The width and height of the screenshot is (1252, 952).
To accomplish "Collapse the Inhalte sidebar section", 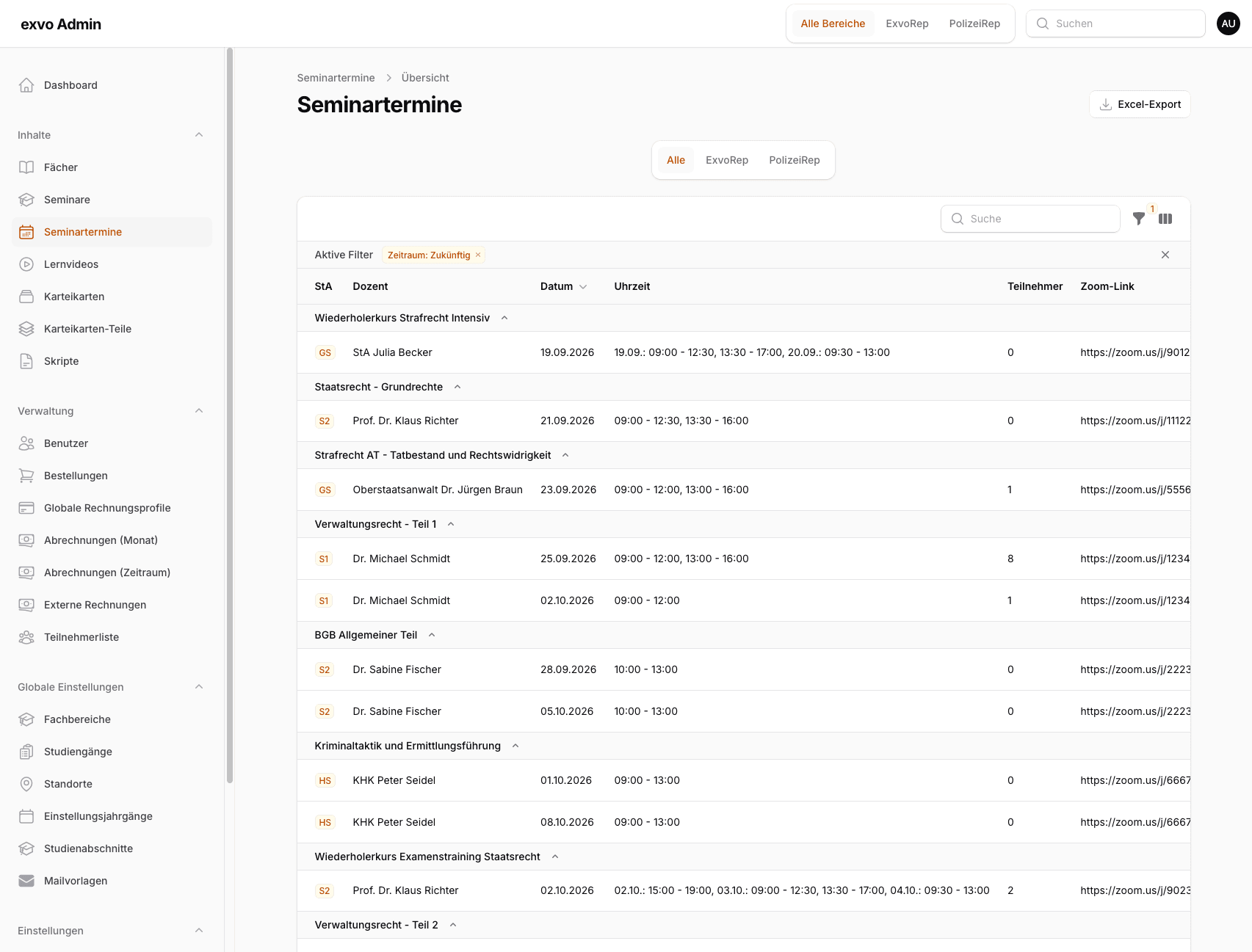I will point(199,135).
